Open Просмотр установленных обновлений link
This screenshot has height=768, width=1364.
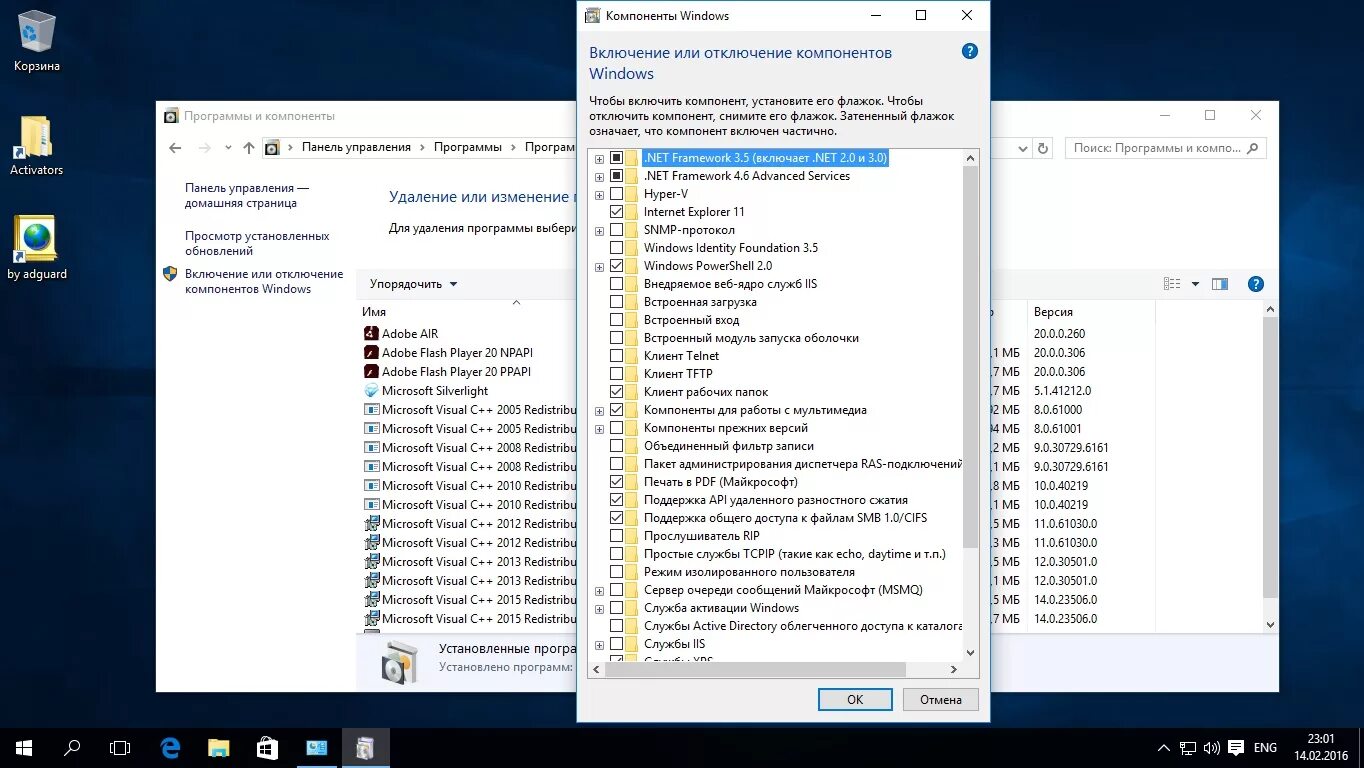coord(257,243)
